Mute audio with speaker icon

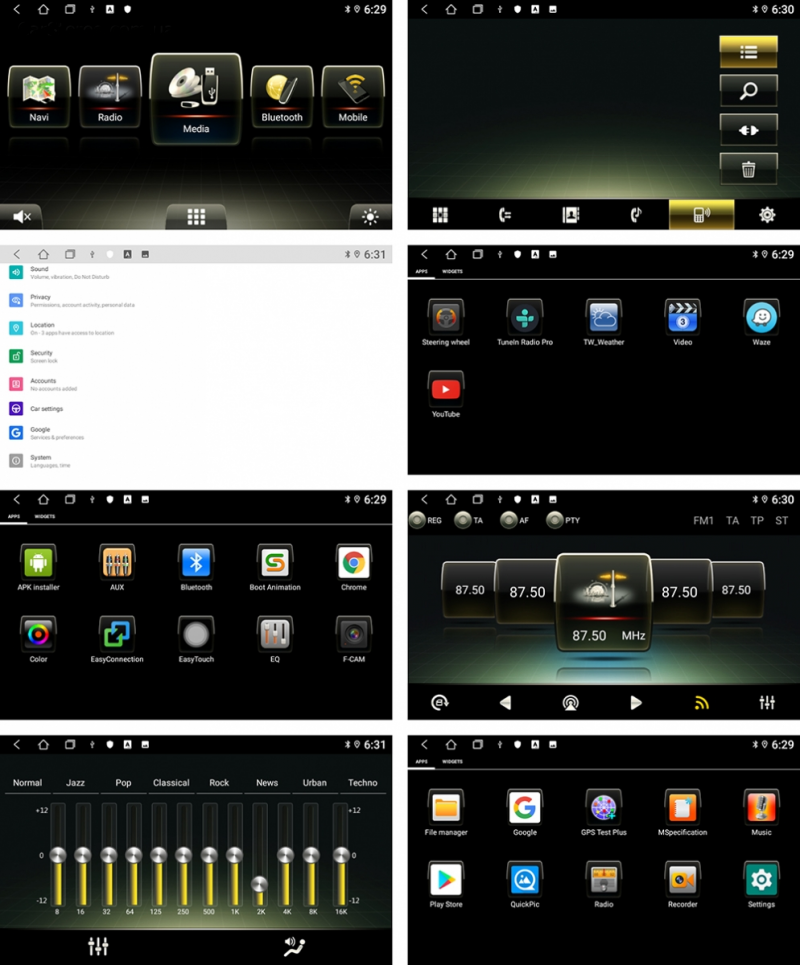(22, 216)
